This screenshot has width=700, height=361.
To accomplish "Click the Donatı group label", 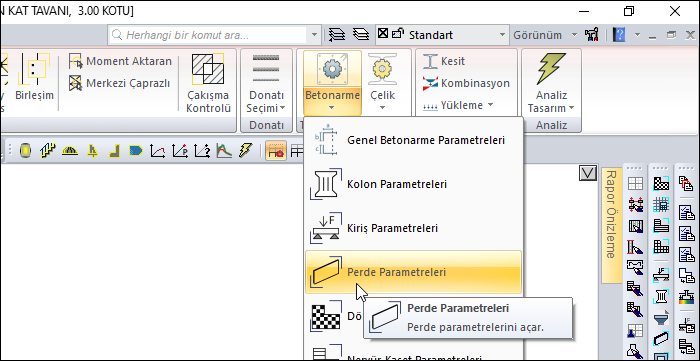I will tap(266, 125).
